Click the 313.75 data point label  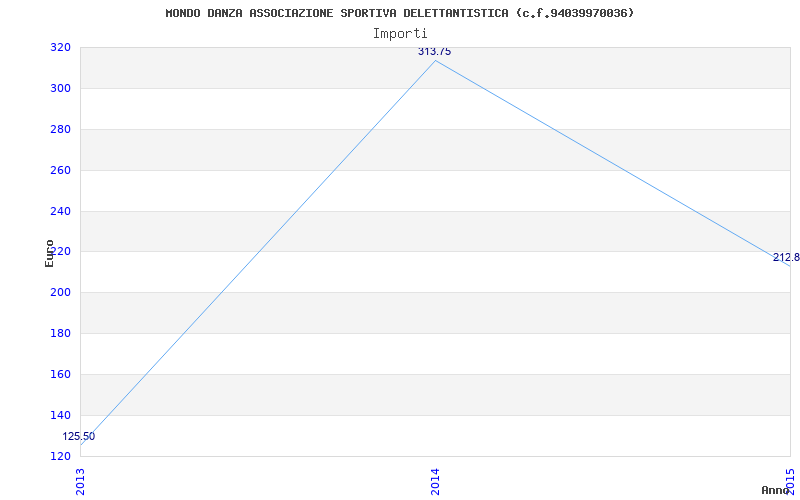(434, 52)
